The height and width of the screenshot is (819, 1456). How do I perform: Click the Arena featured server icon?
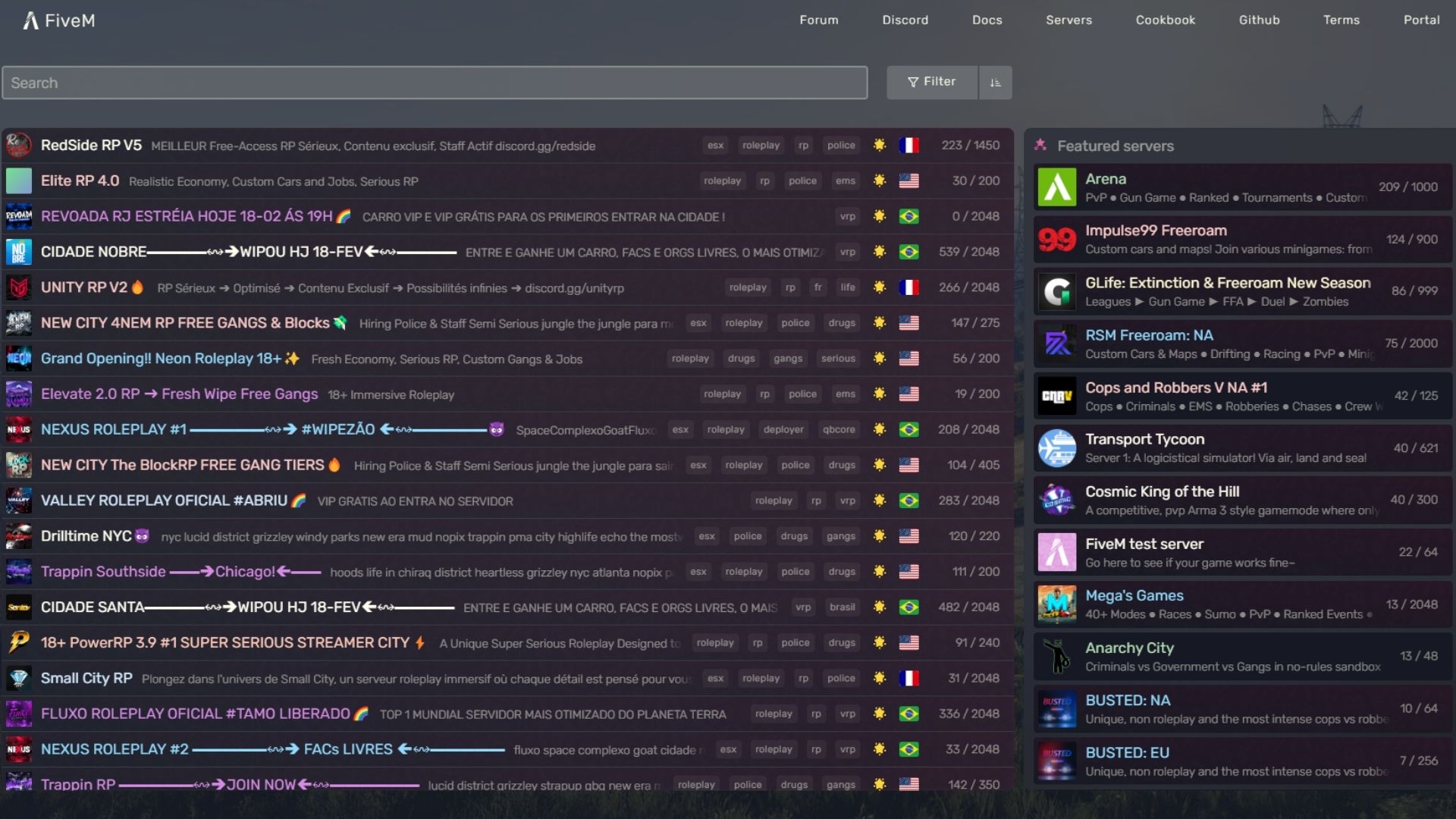coord(1057,187)
